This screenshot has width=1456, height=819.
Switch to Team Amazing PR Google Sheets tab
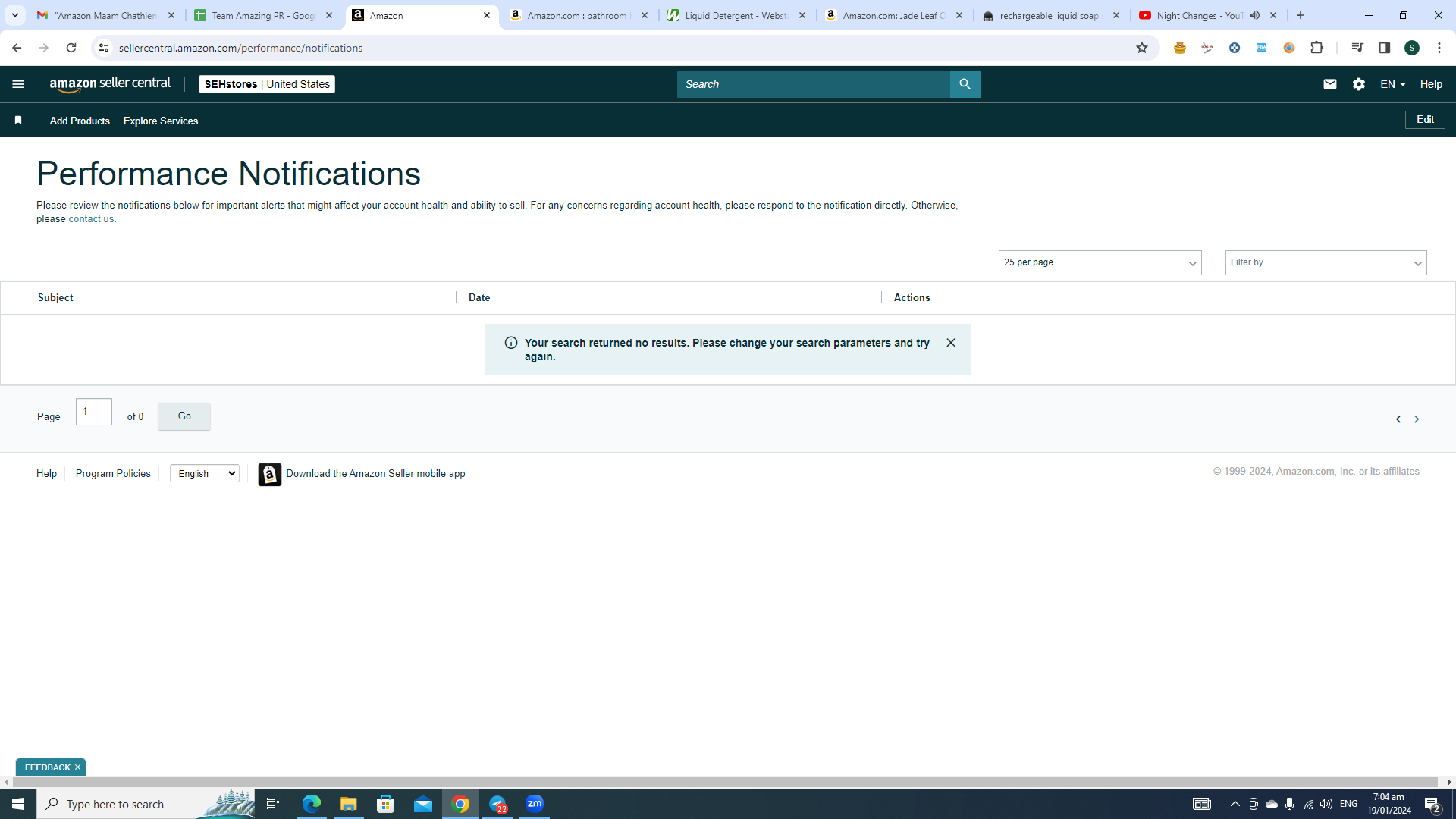click(x=264, y=15)
